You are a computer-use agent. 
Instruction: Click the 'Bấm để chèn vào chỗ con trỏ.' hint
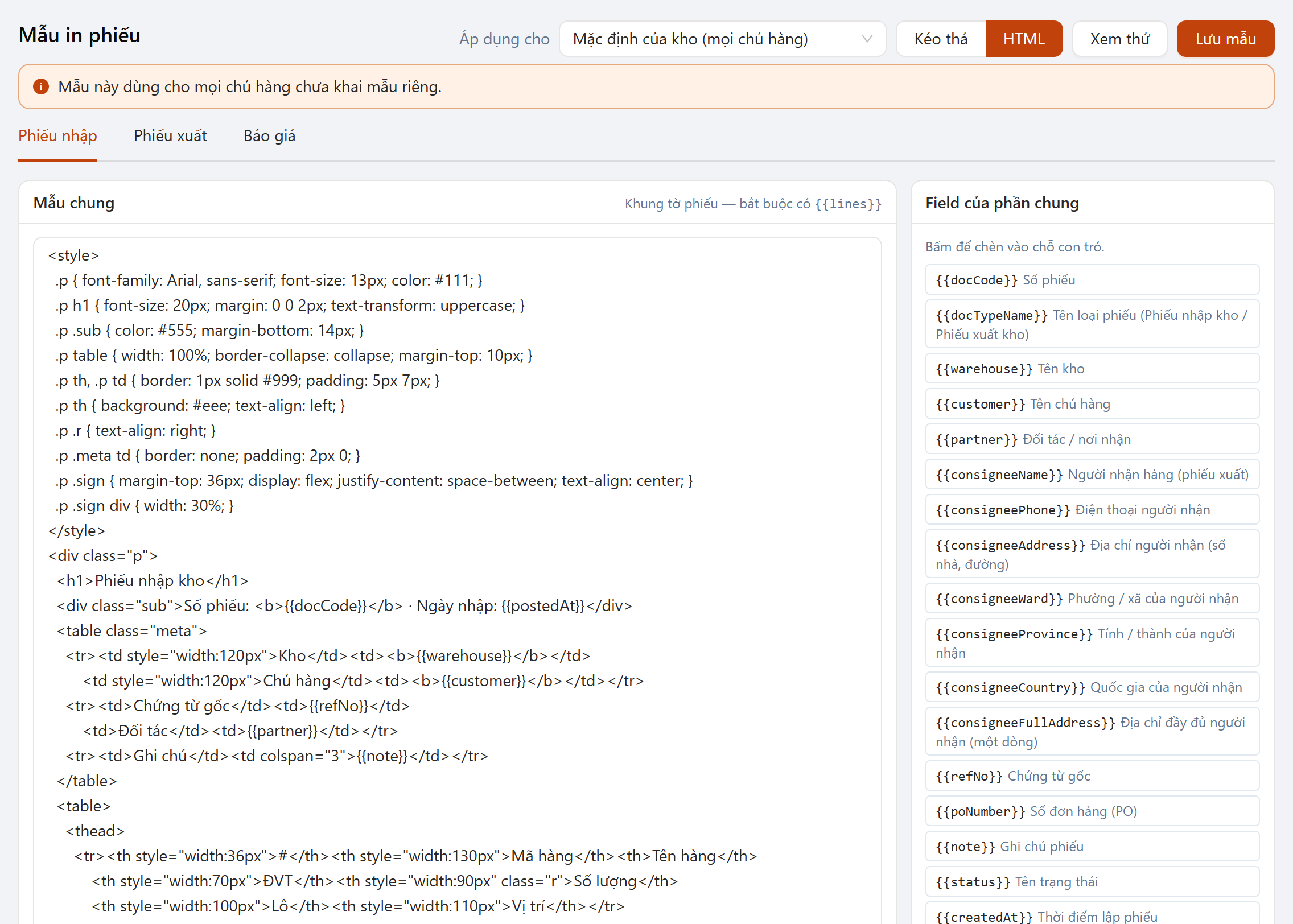[x=1014, y=247]
